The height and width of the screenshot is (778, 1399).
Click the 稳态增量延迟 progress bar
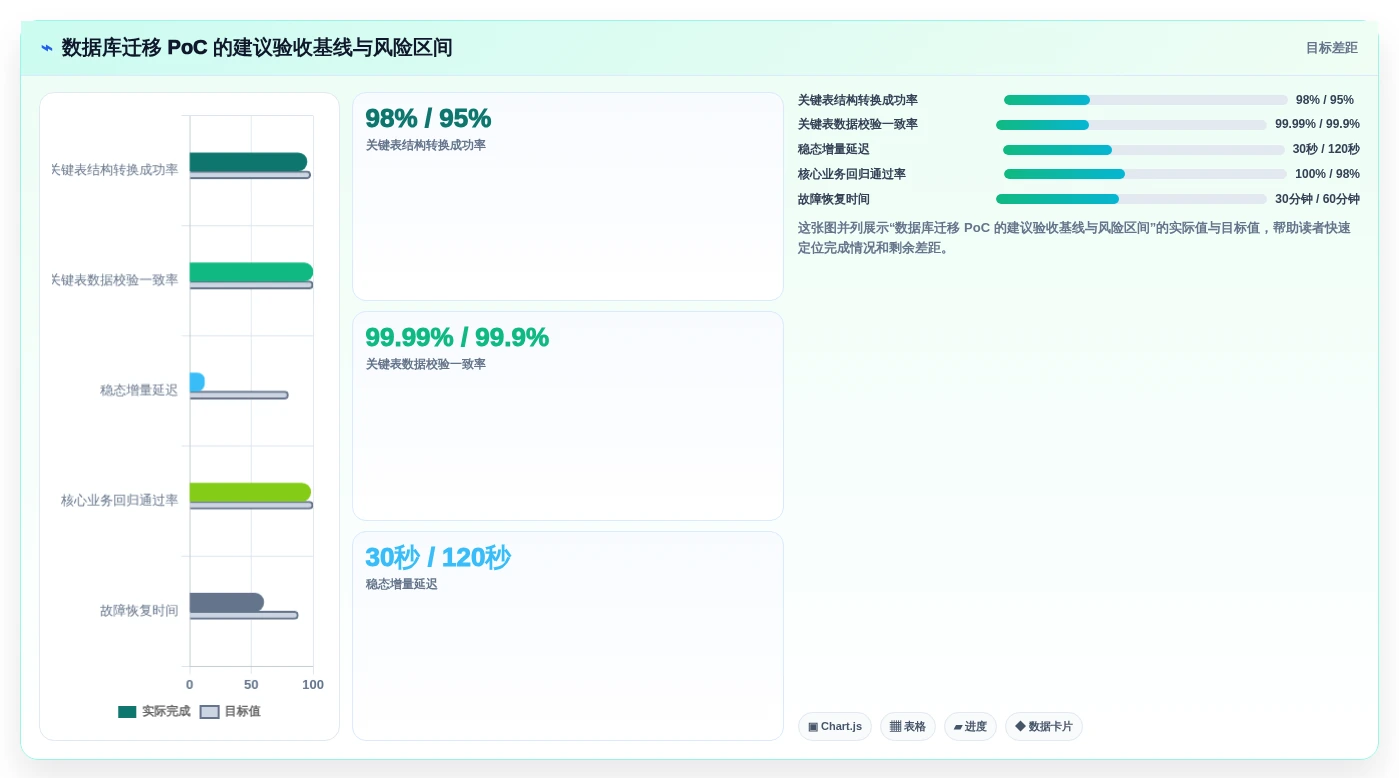[x=1144, y=150]
